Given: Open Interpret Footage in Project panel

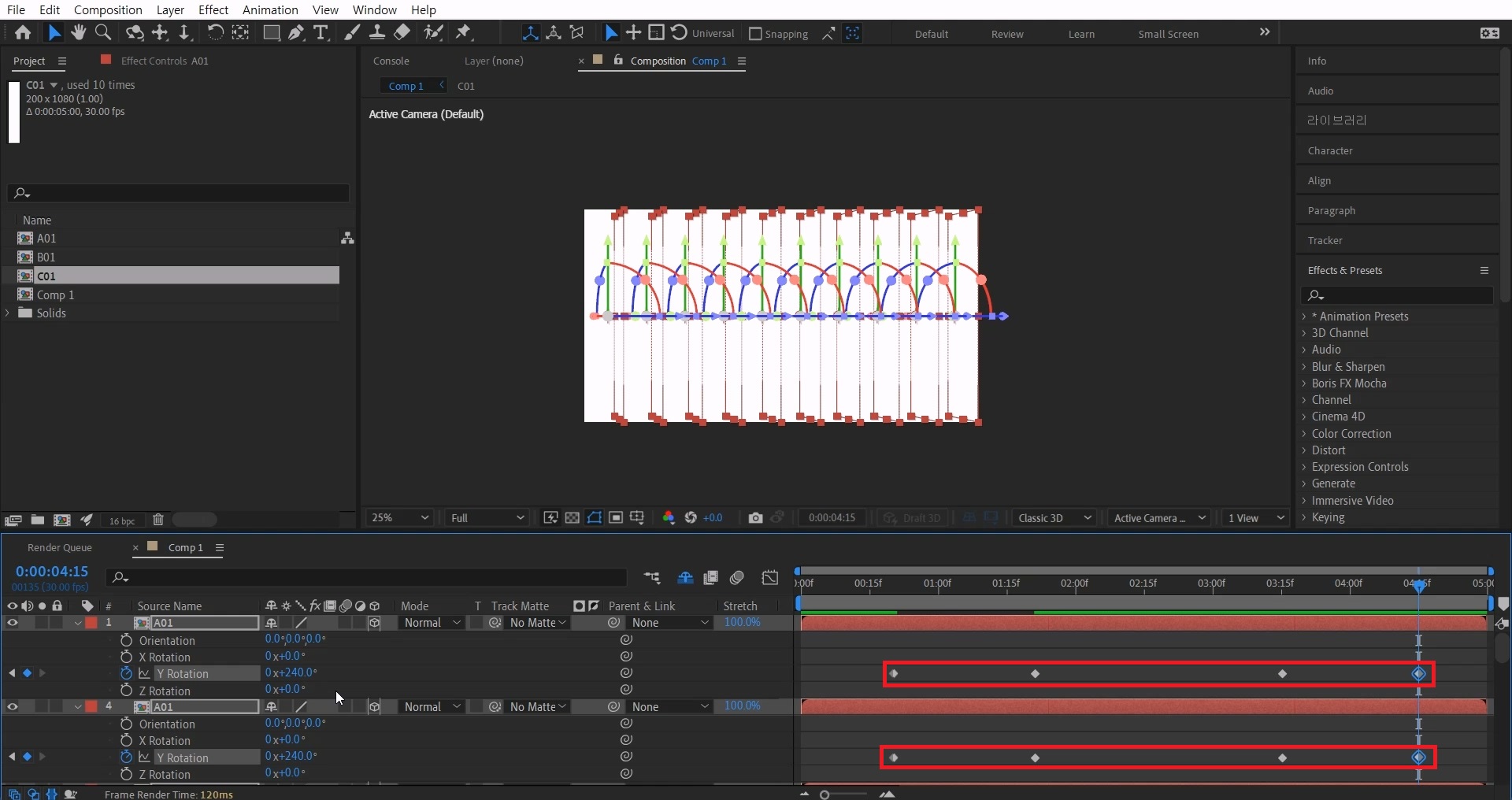Looking at the screenshot, I should pos(13,520).
